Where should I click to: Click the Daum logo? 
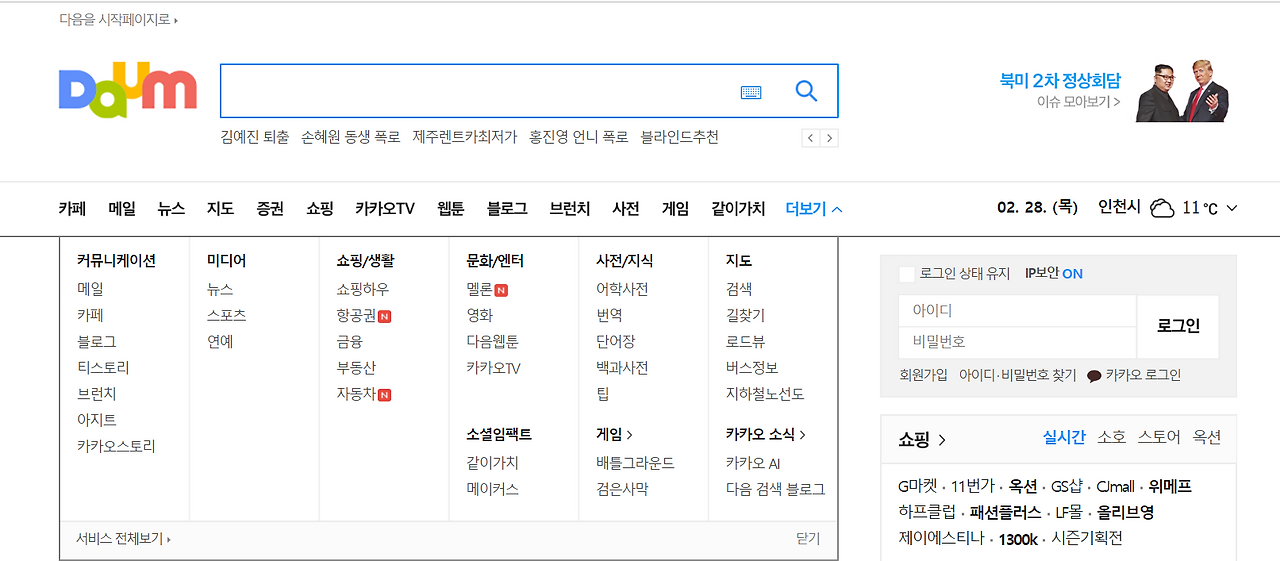(x=128, y=91)
